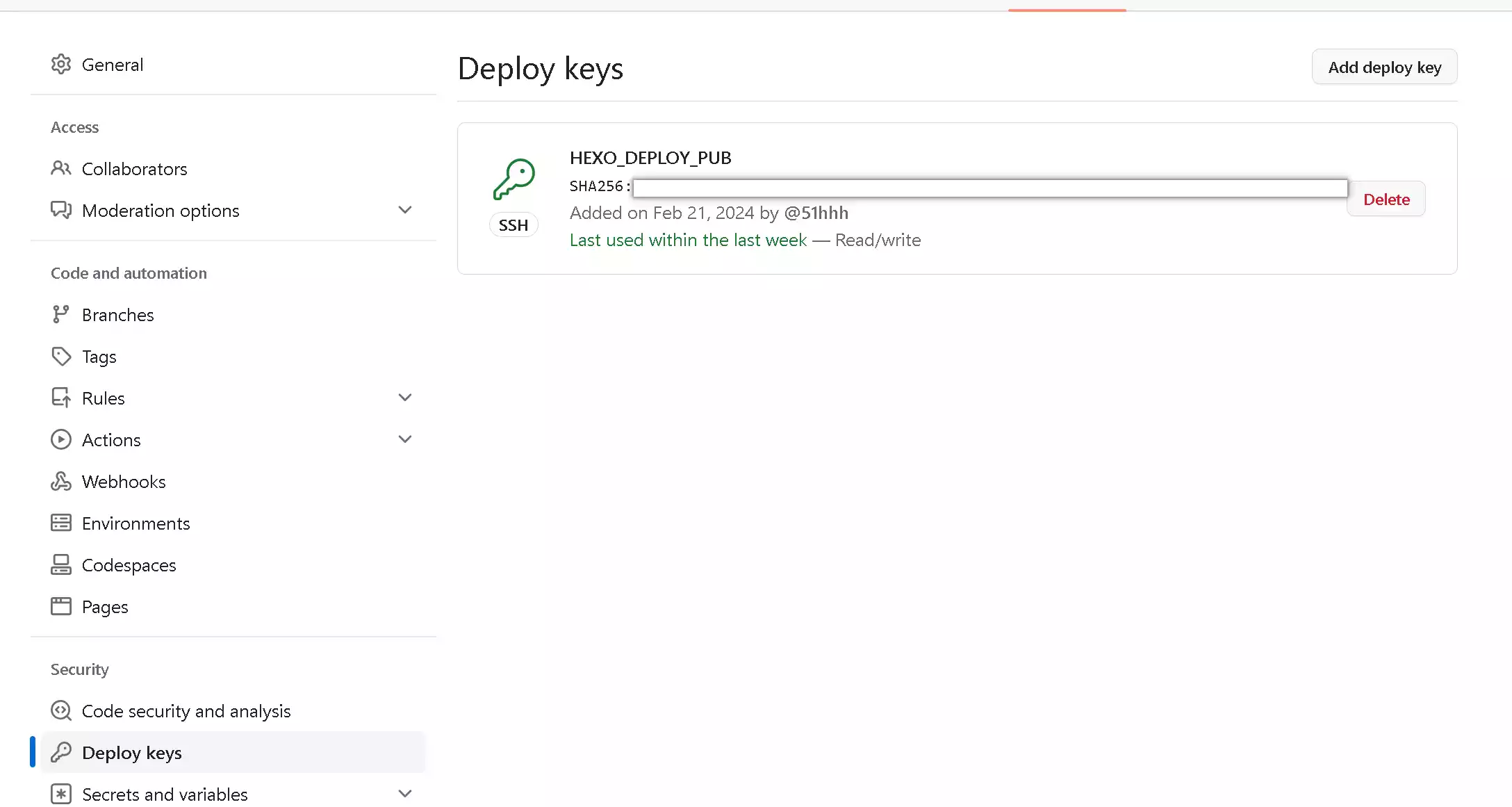Screen dimensions: 1512x807
Task: Expand the Moderation options chevron
Action: [x=405, y=210]
